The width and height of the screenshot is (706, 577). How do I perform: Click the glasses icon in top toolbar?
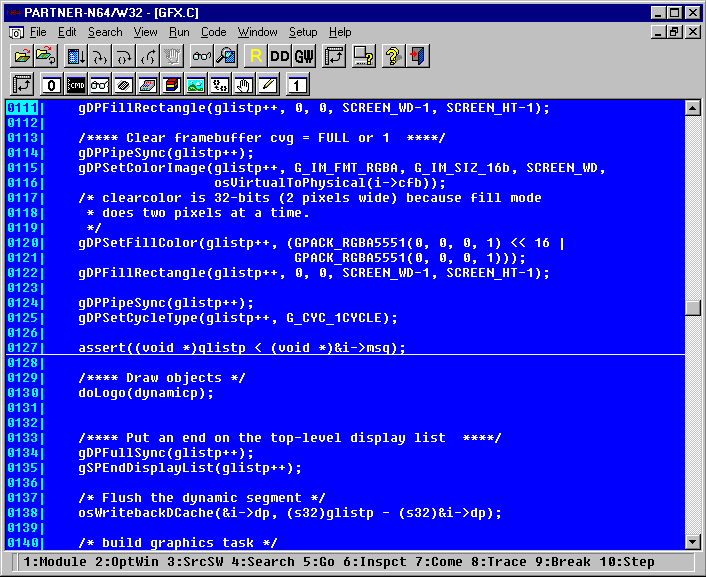tap(202, 56)
